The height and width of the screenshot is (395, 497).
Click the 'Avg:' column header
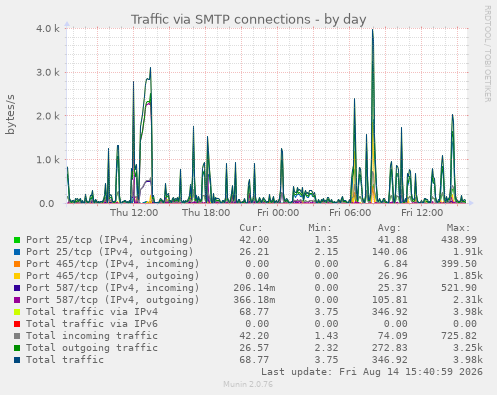click(x=389, y=228)
